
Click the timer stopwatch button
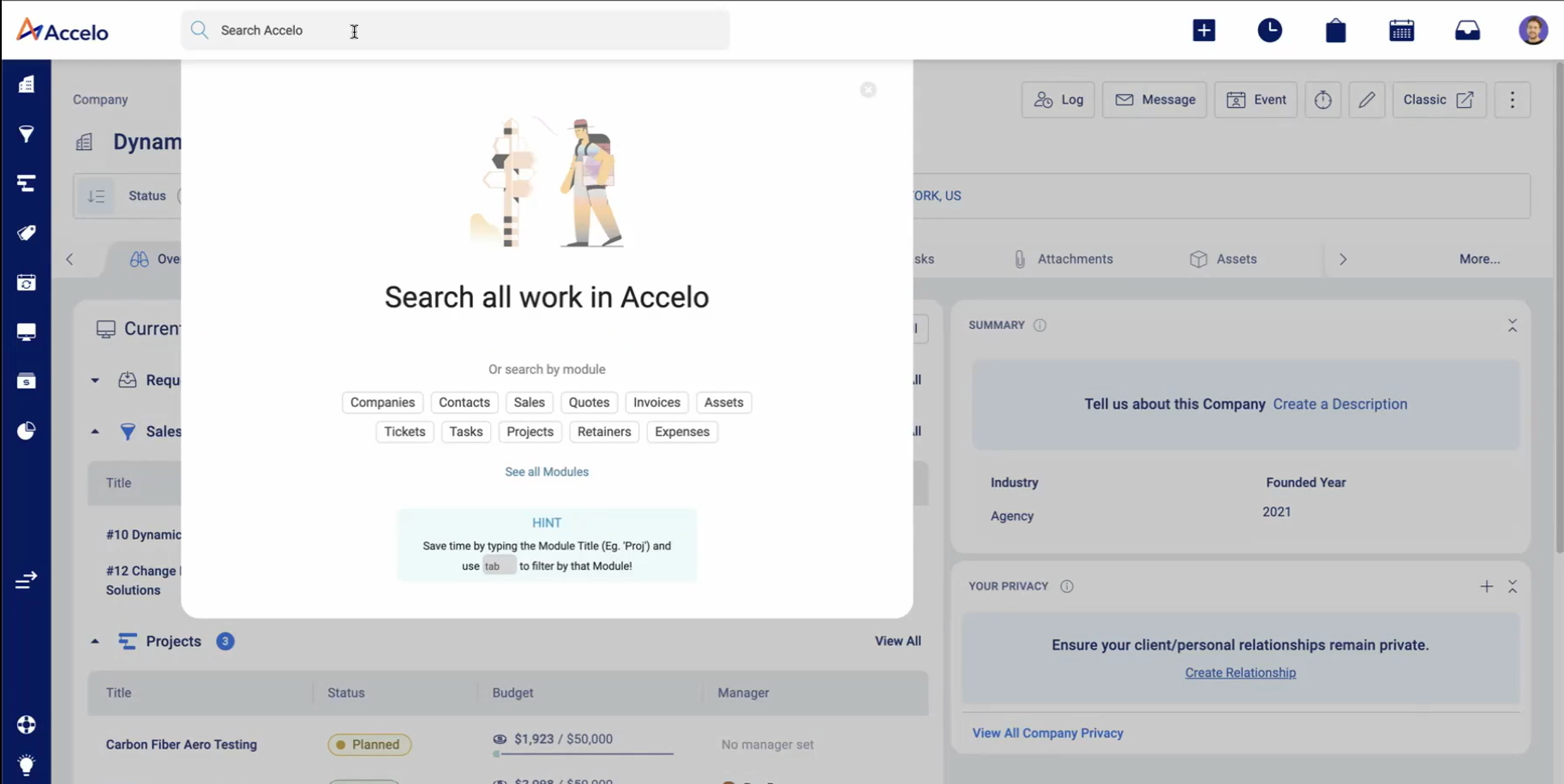click(1323, 100)
